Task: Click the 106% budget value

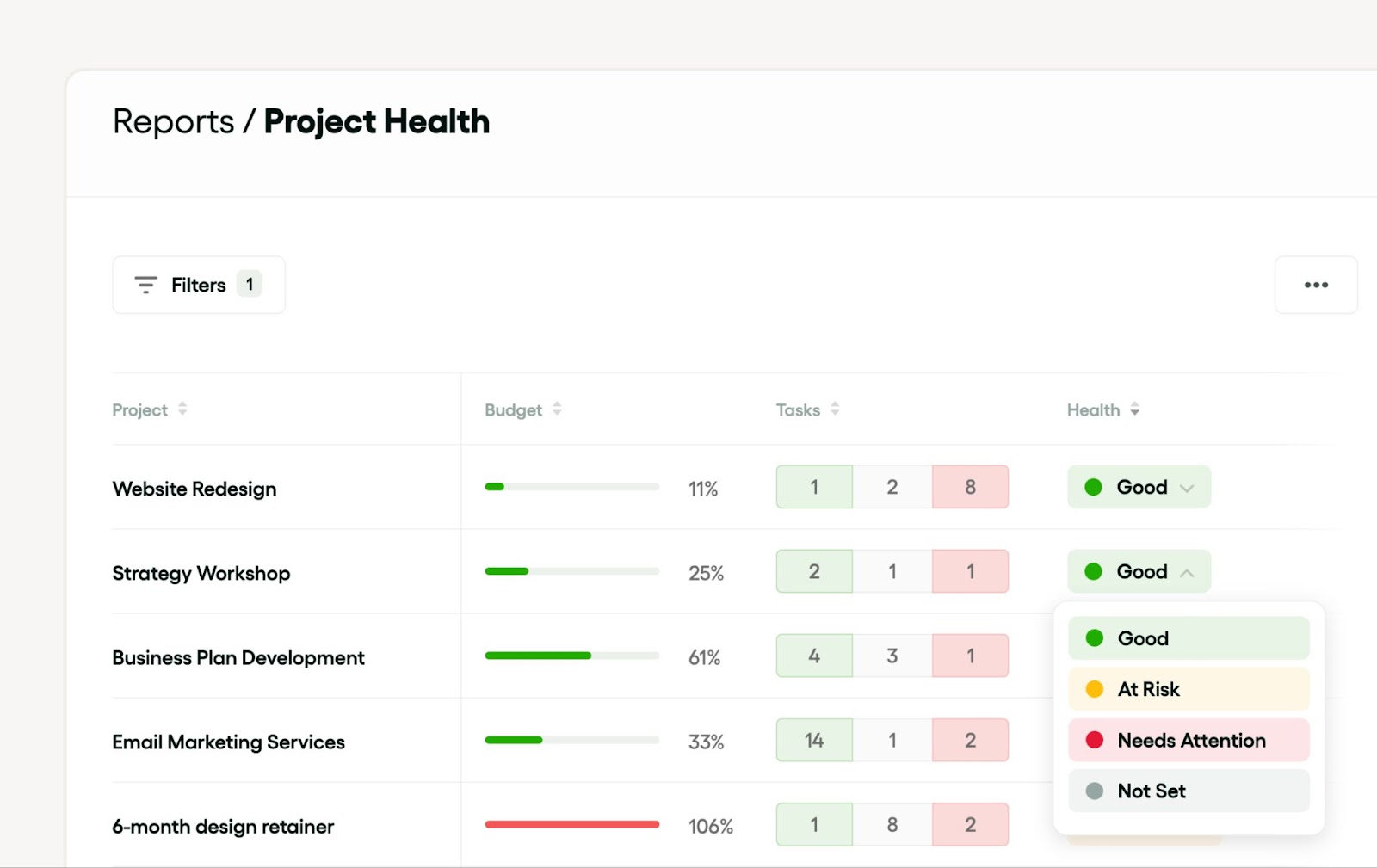Action: [711, 827]
